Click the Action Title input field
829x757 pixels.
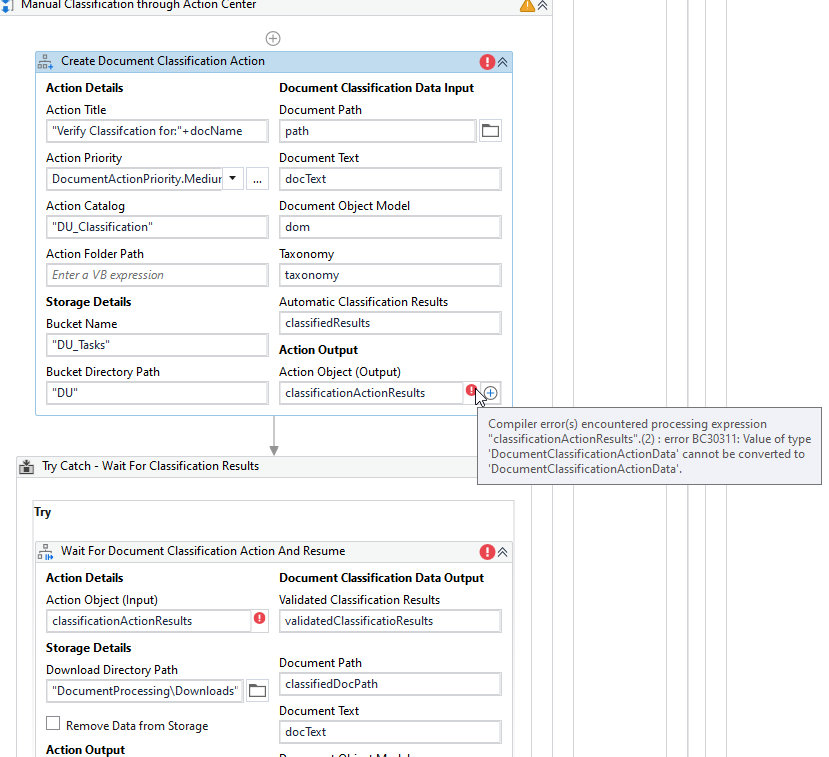pyautogui.click(x=157, y=131)
